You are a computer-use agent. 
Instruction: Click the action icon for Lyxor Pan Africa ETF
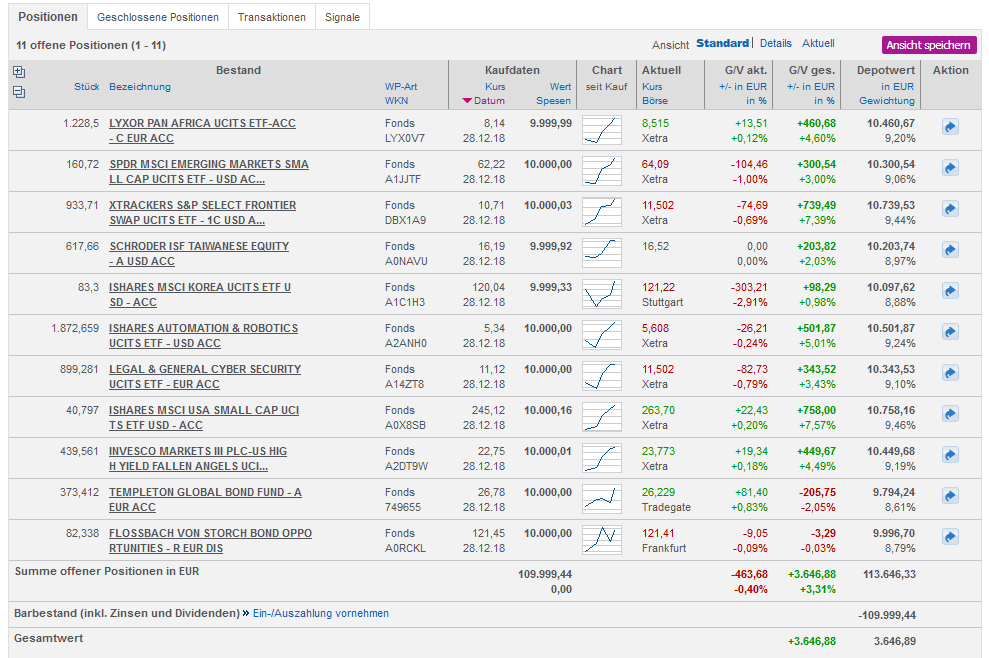950,128
